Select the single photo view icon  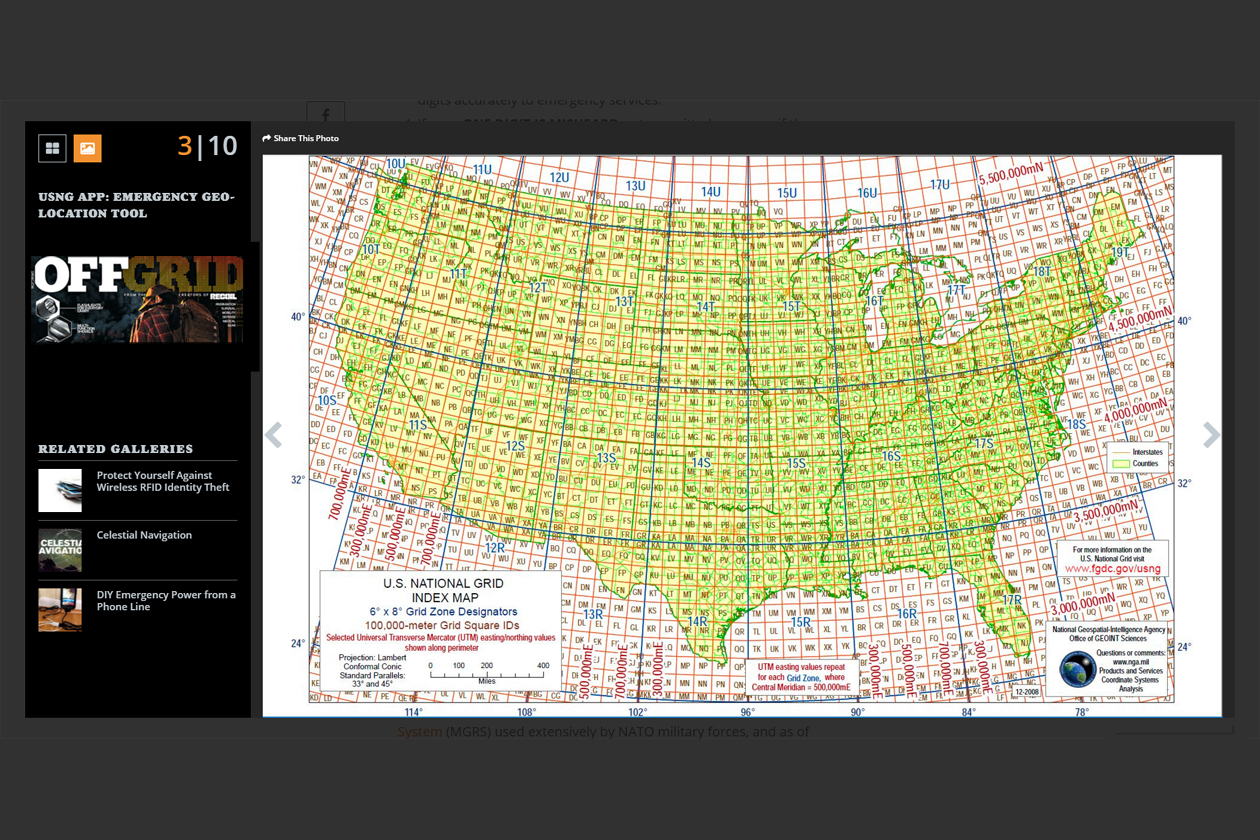point(88,148)
